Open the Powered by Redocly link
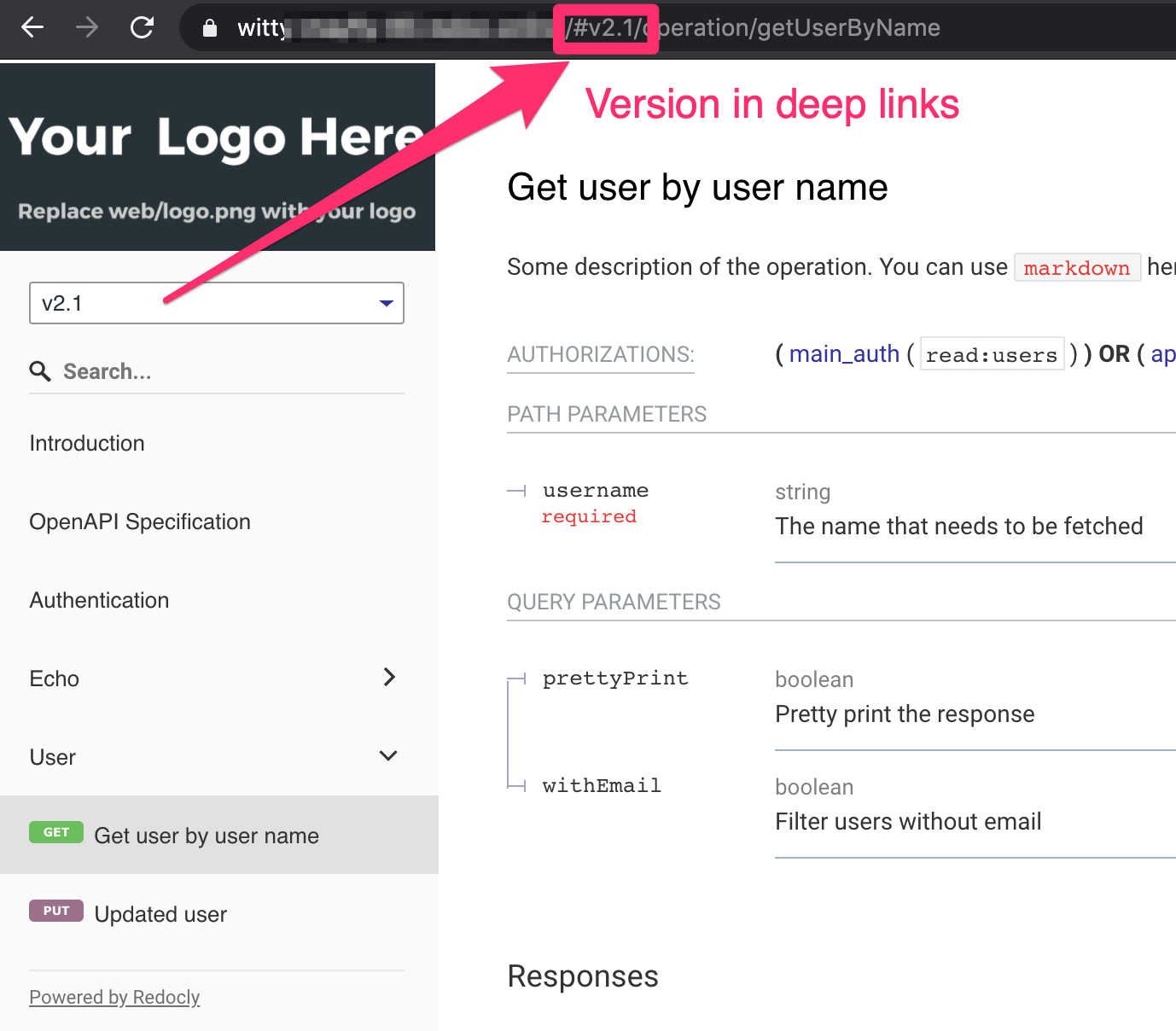Screen dimensions: 1176x1031 click(x=114, y=997)
